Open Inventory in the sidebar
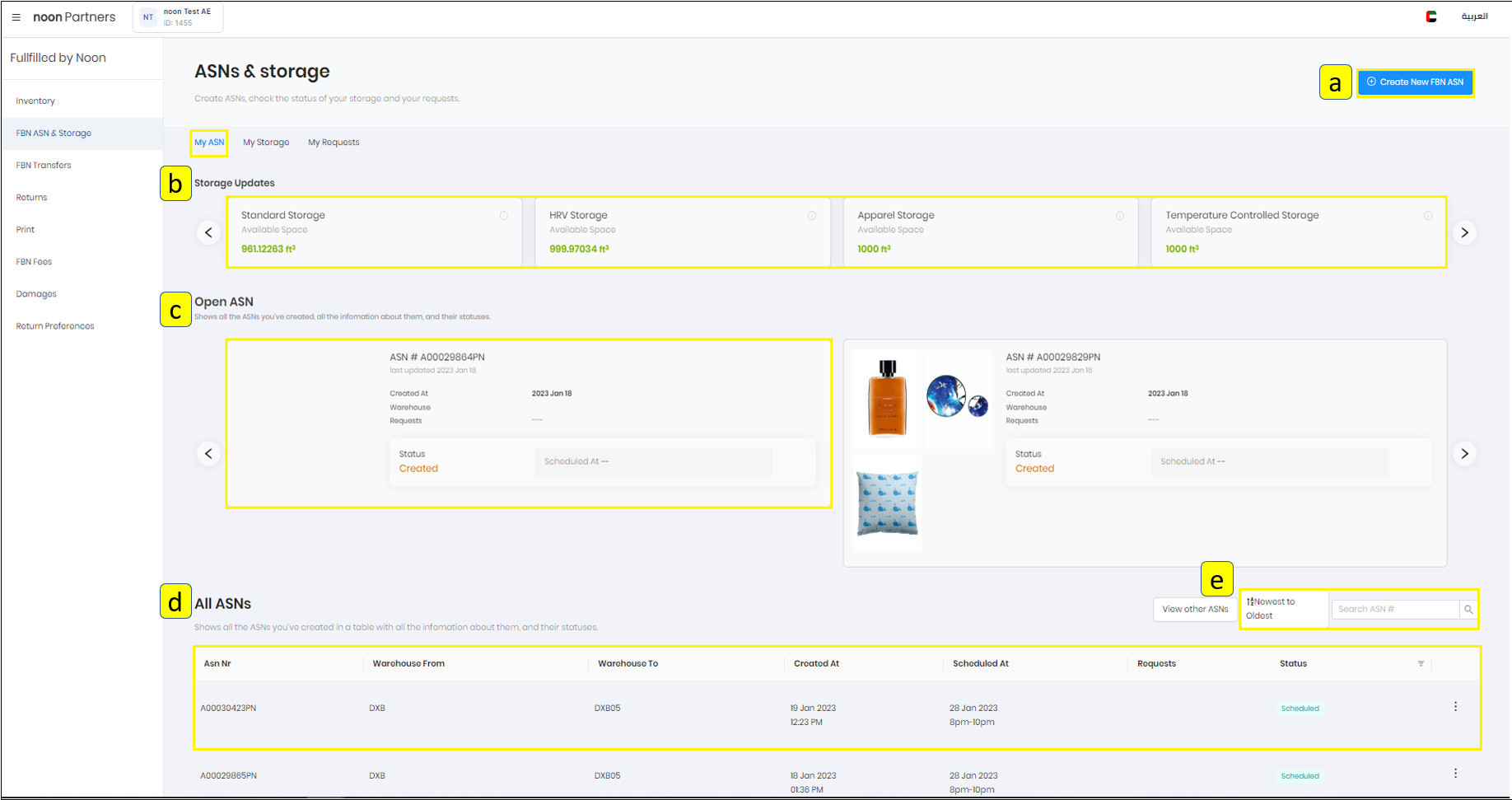 35,101
